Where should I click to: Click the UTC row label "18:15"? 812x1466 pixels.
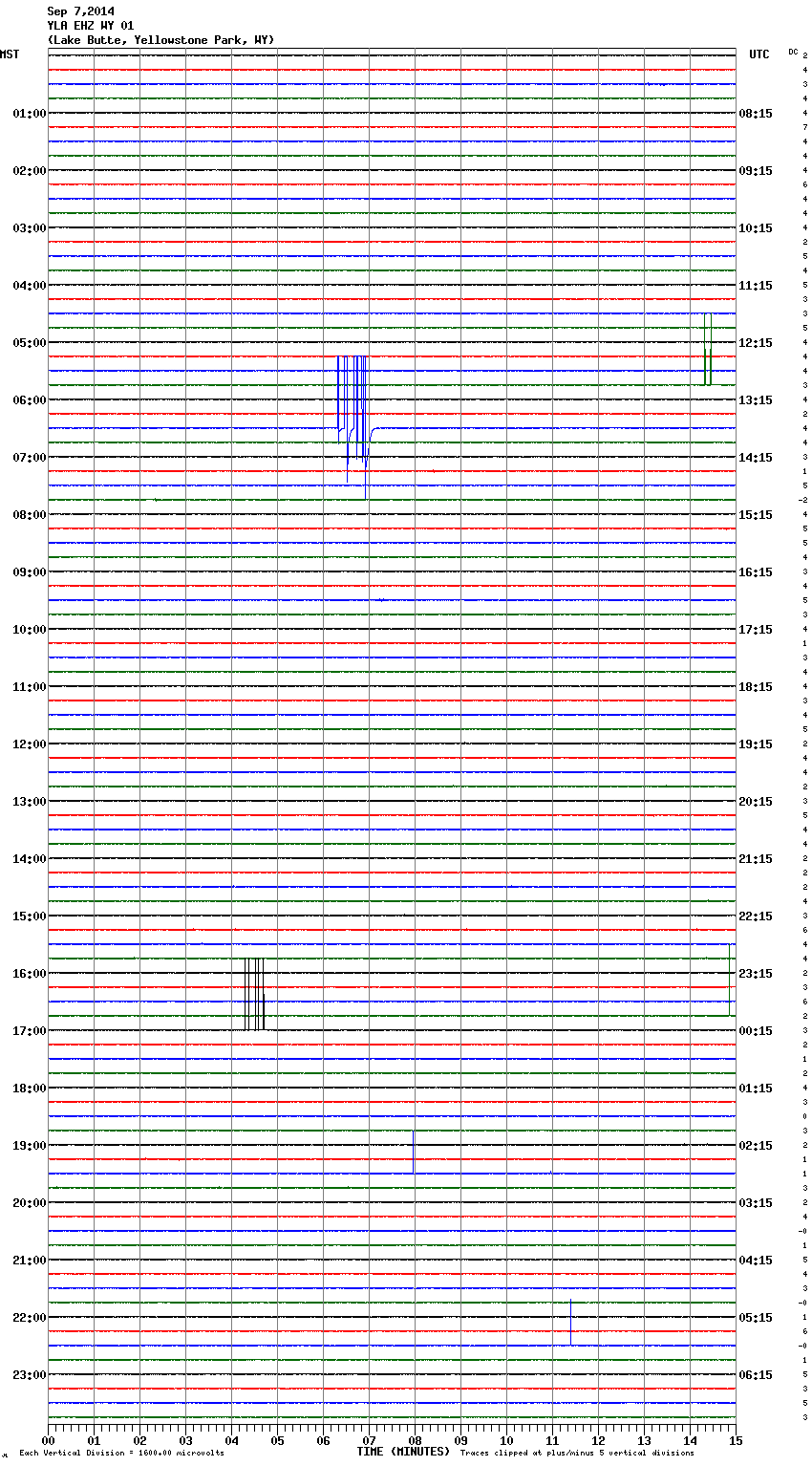pyautogui.click(x=756, y=687)
